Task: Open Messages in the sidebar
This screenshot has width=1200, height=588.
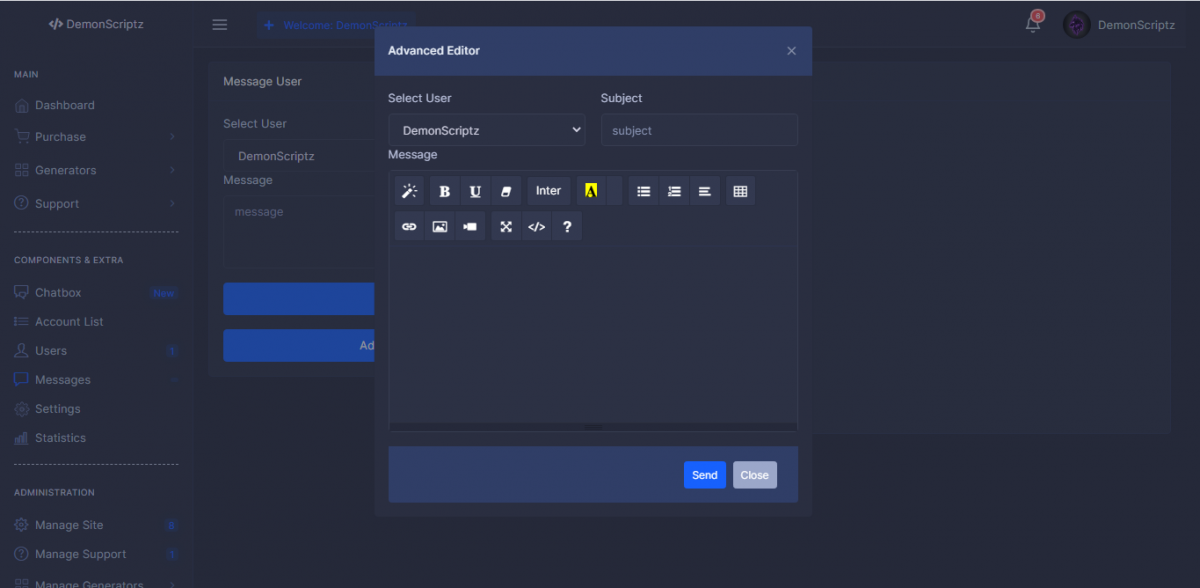Action: point(62,380)
